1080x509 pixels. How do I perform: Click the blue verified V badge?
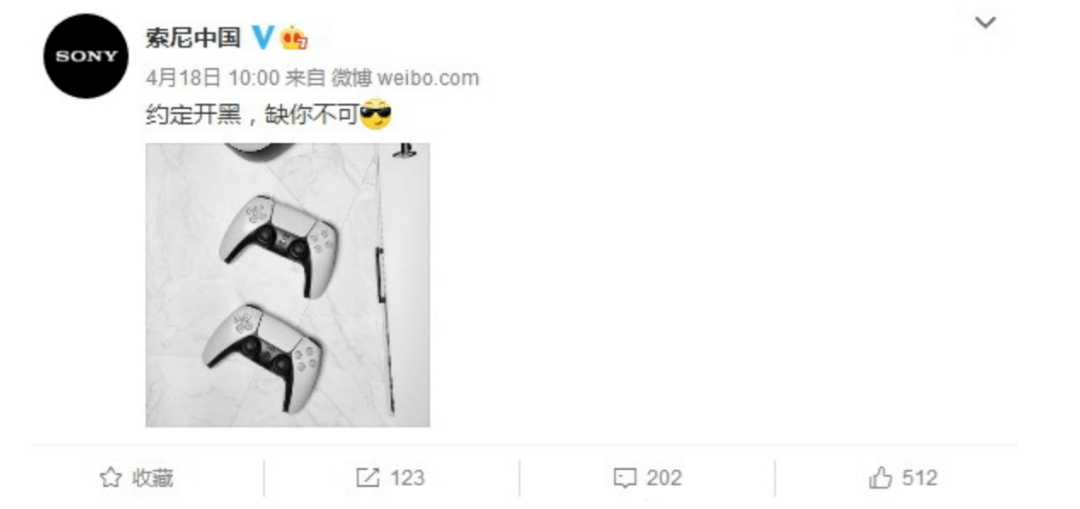262,38
